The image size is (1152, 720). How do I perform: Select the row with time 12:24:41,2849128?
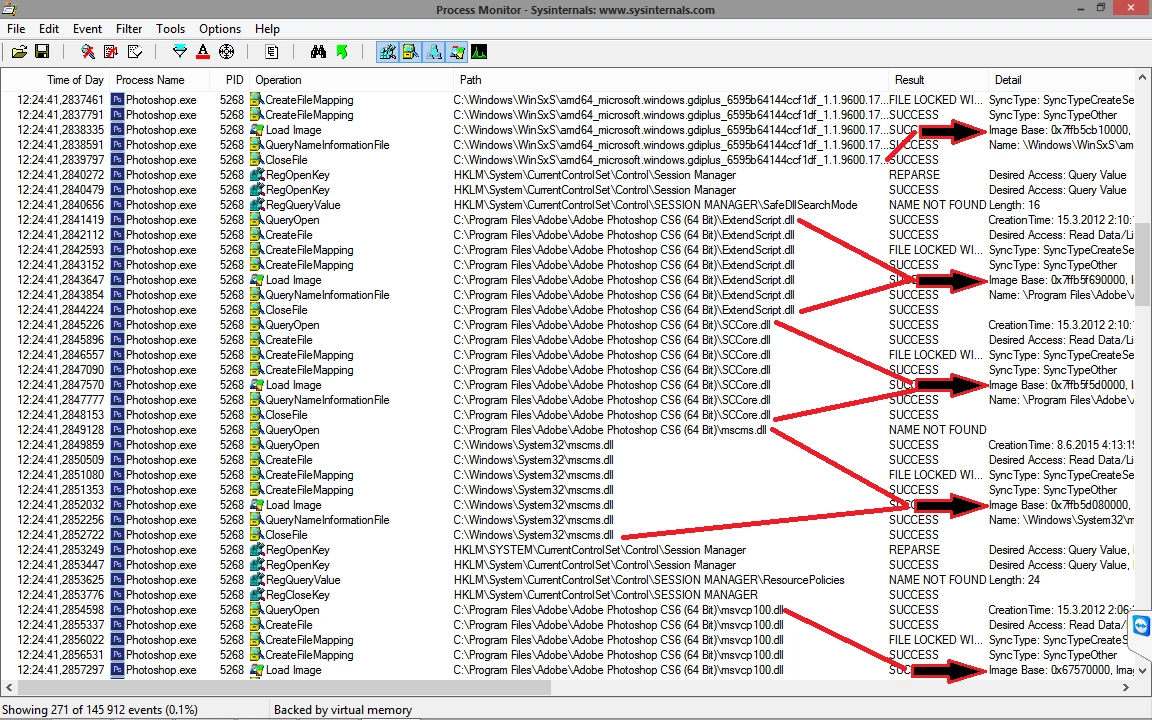coord(567,430)
